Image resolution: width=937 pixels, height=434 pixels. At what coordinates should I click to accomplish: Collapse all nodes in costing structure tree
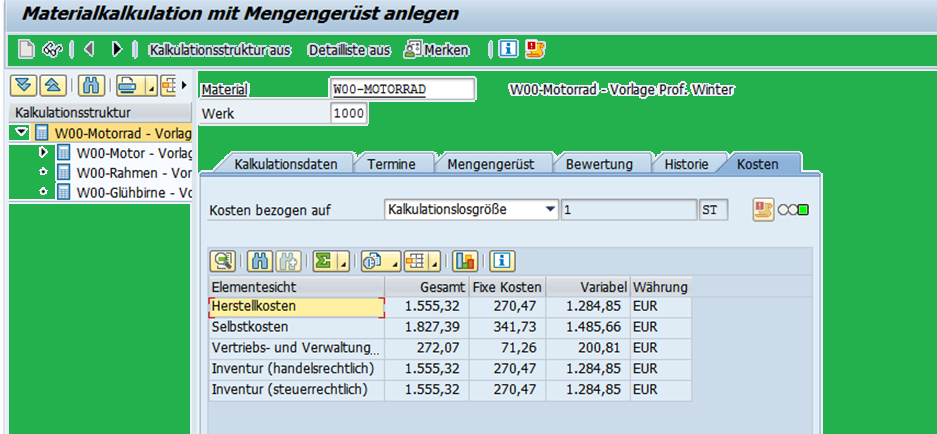click(x=53, y=86)
